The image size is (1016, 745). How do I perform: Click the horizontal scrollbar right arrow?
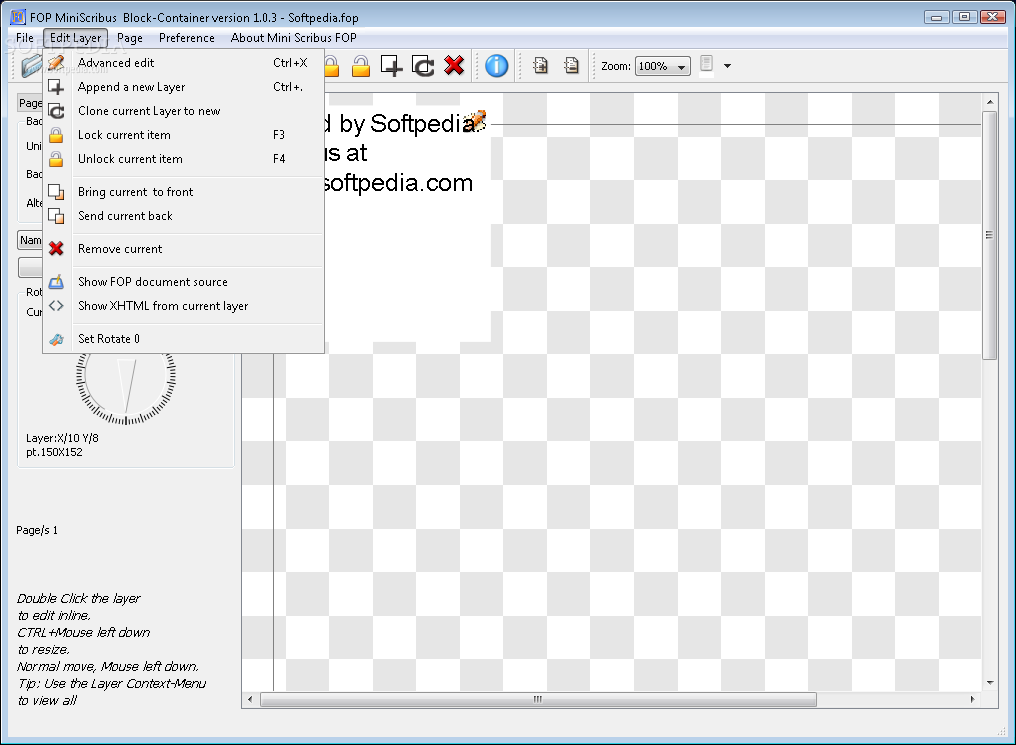(x=972, y=699)
